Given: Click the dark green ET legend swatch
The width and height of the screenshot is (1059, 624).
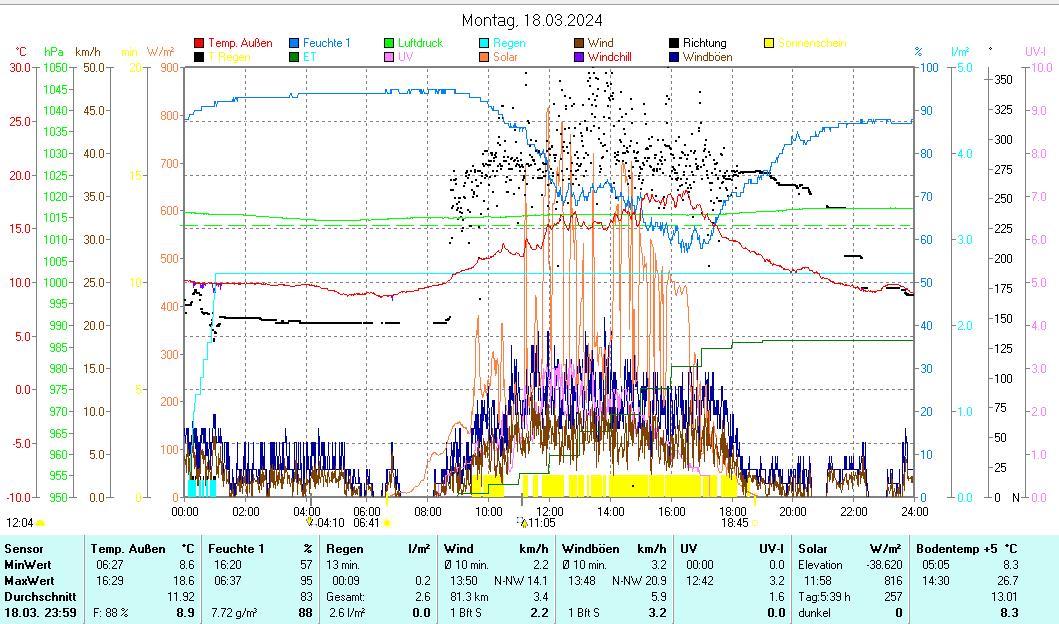Looking at the screenshot, I should (x=294, y=57).
